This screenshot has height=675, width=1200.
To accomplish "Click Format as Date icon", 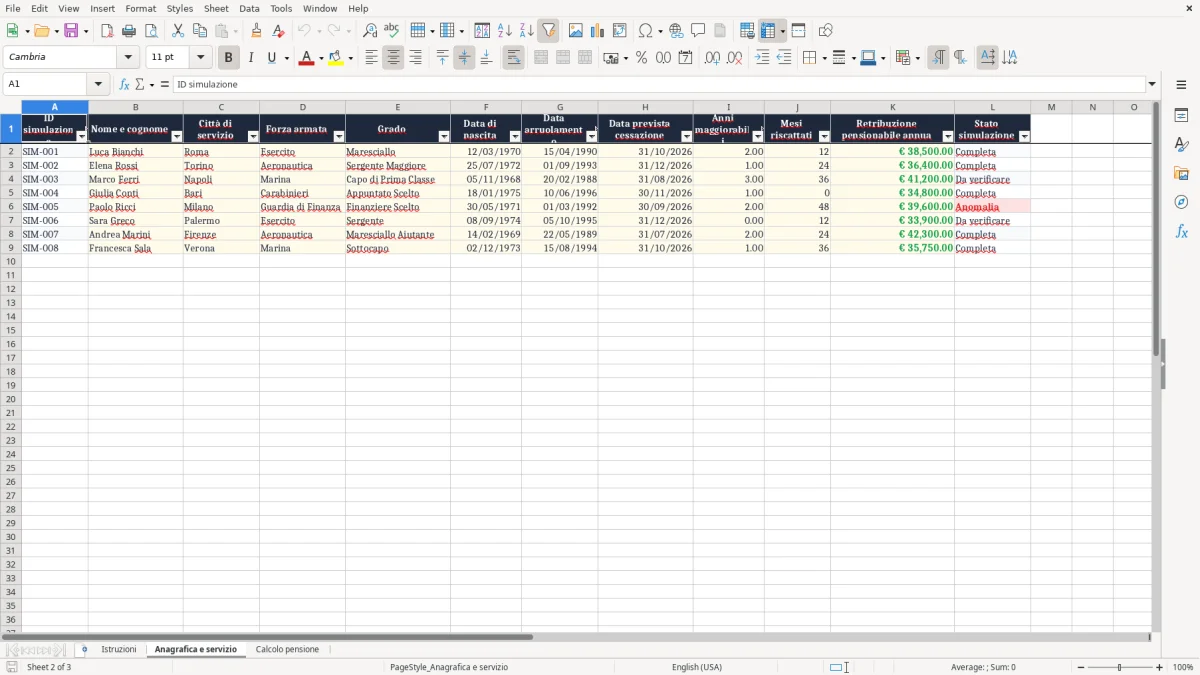I will (x=685, y=58).
